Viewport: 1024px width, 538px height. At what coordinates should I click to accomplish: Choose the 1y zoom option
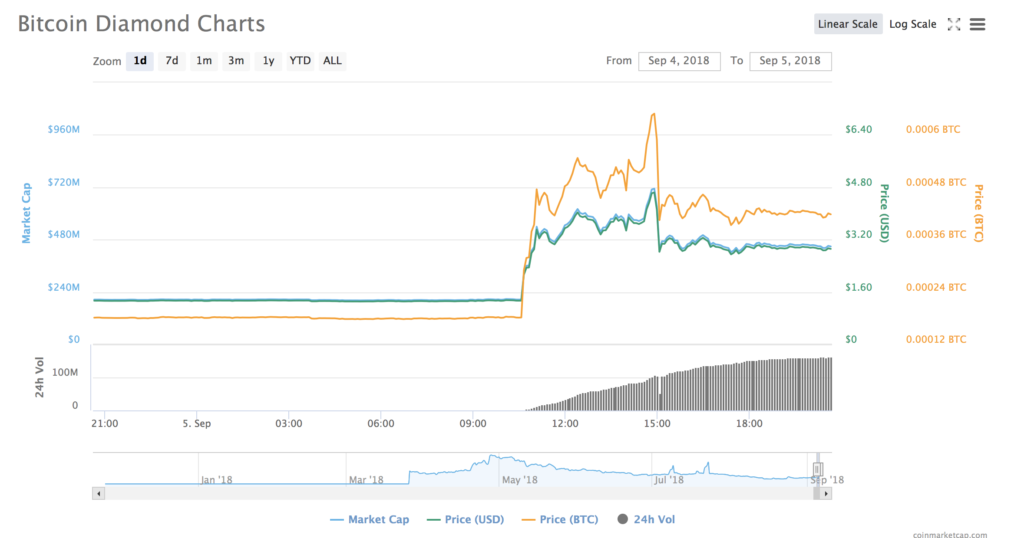268,61
